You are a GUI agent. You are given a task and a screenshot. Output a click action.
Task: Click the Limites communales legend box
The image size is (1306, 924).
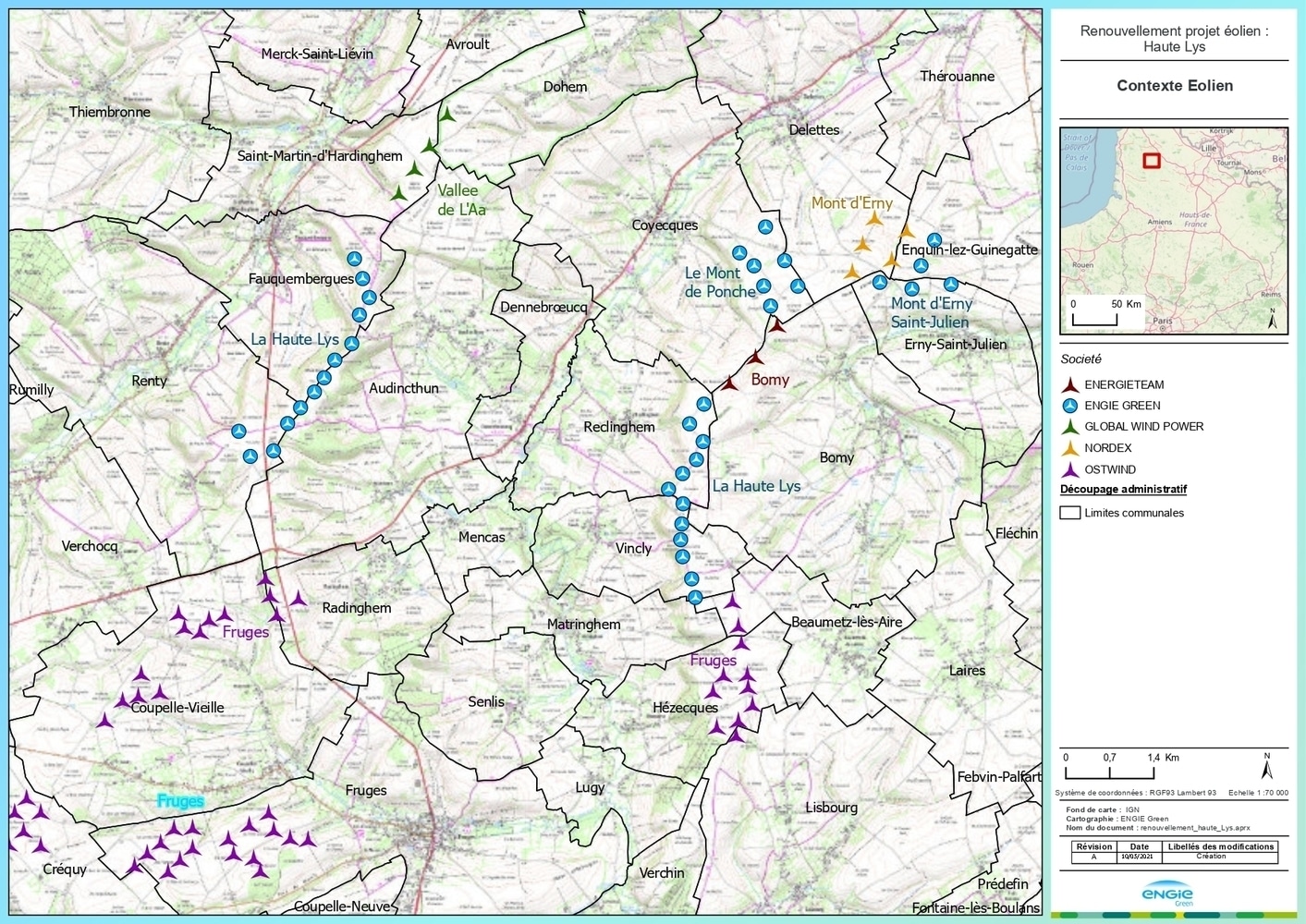(1070, 513)
